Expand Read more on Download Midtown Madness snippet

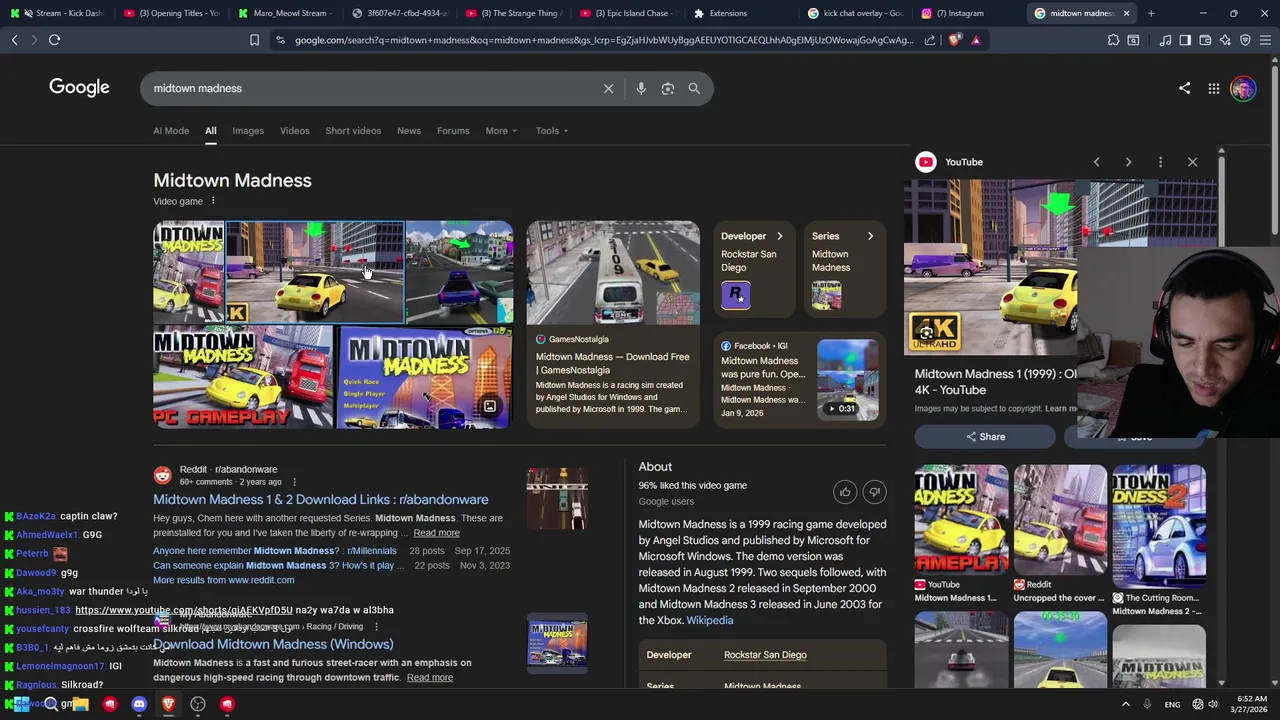tap(430, 677)
